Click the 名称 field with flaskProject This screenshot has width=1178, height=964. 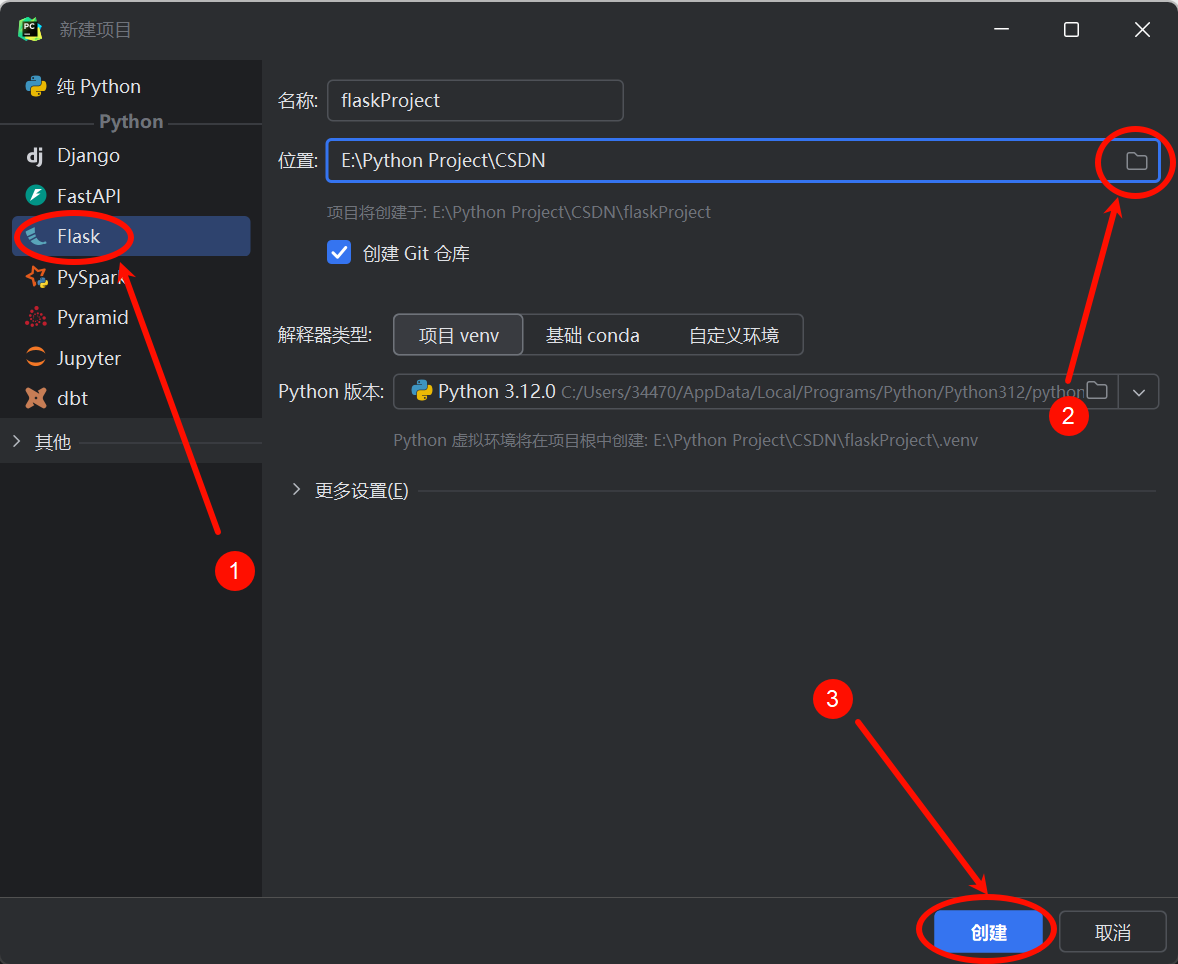click(476, 101)
